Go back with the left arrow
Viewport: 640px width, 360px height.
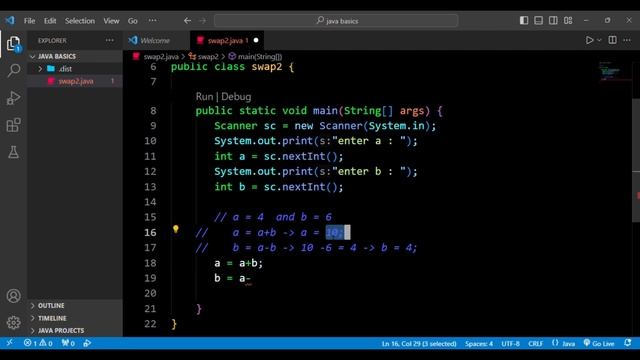click(187, 20)
